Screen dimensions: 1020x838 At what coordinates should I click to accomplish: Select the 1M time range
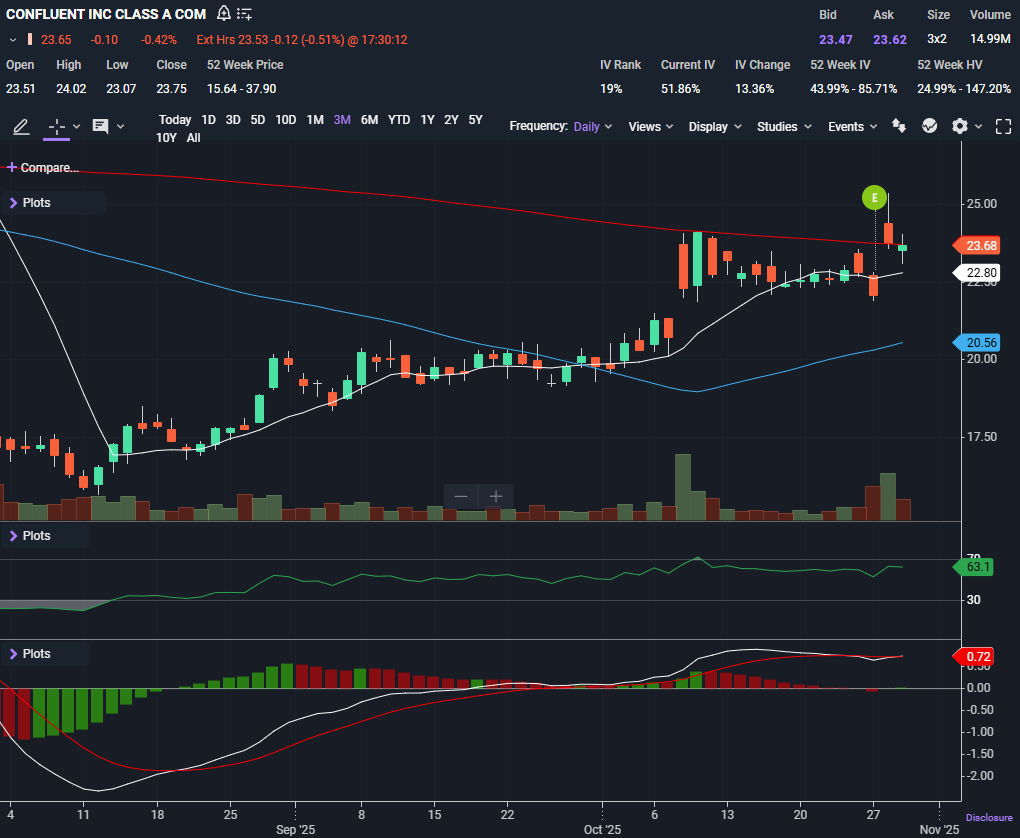coord(315,120)
